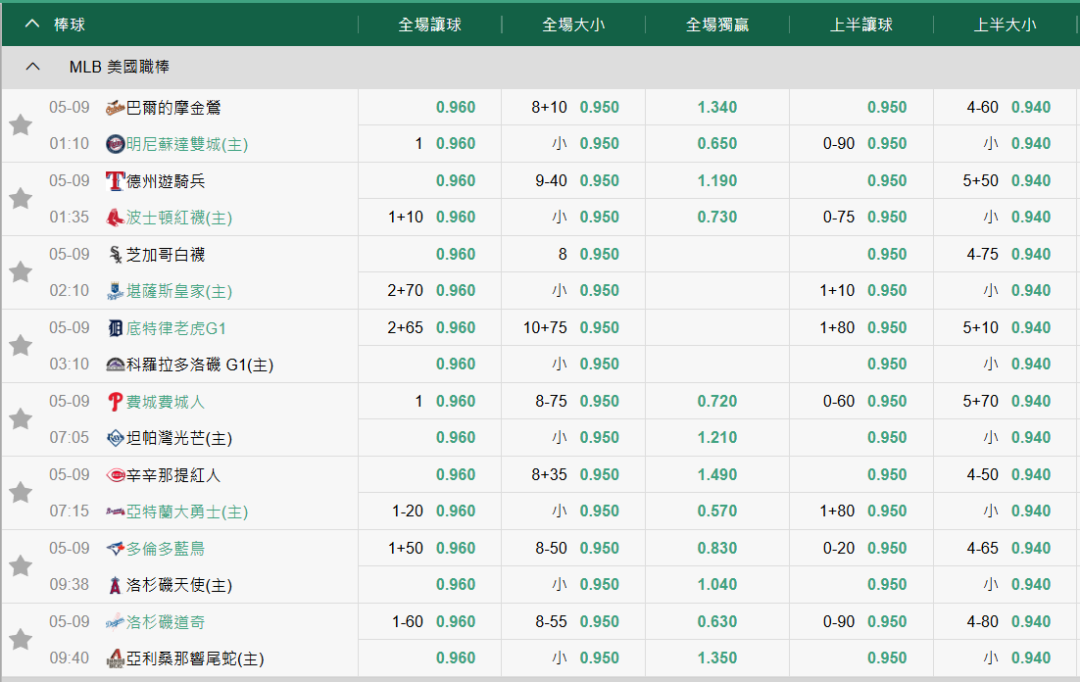
Task: Select the 上半大小 column header
Action: click(x=1005, y=25)
